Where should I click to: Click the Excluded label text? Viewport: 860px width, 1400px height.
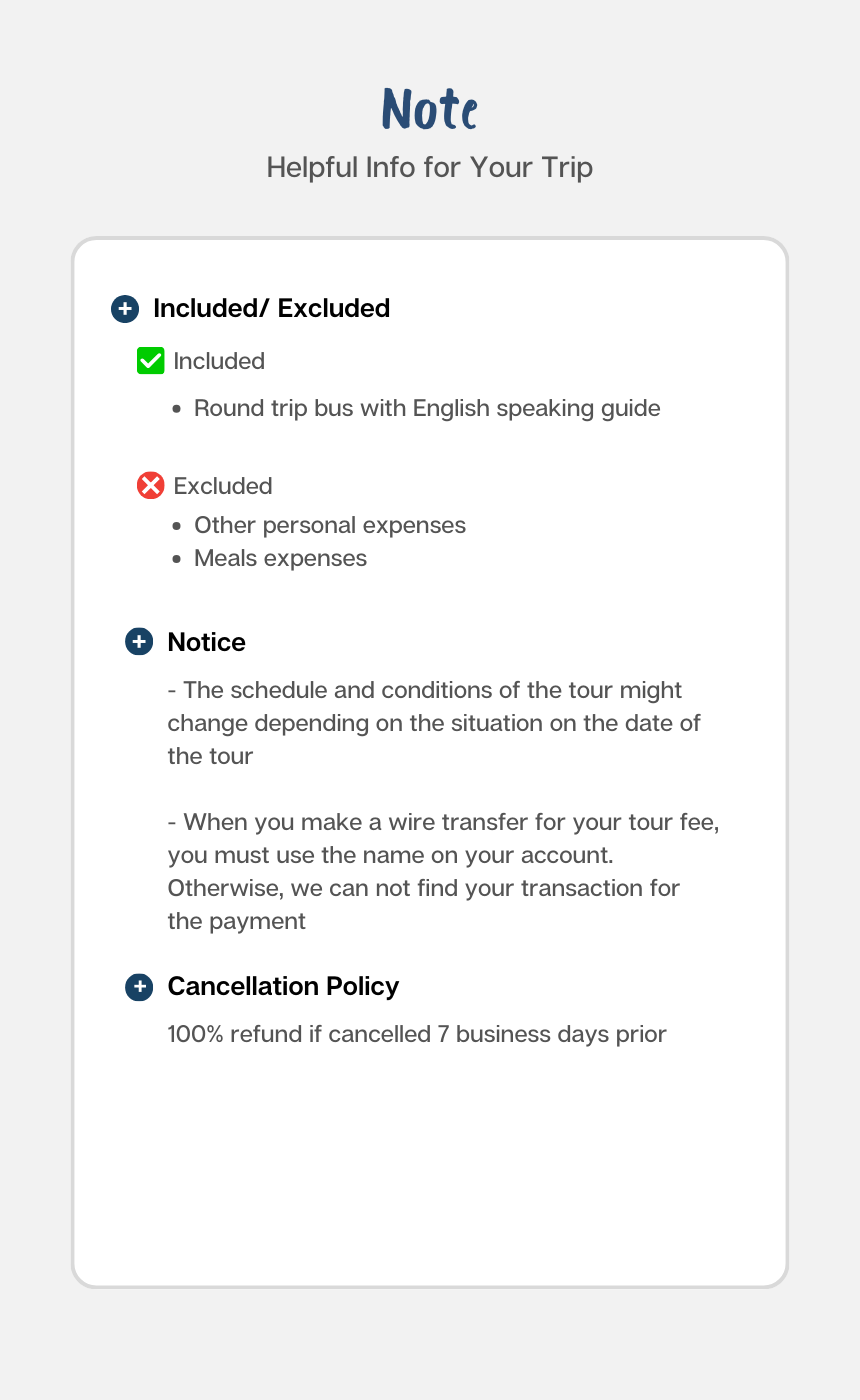click(223, 486)
